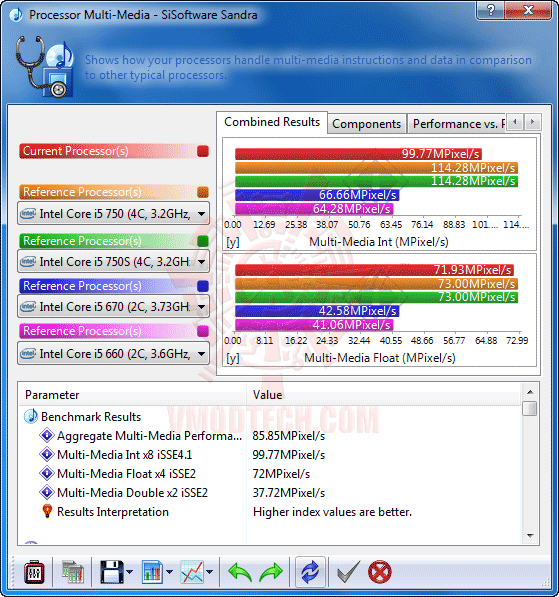Click the Results Interpretation lightbulb icon

point(47,511)
